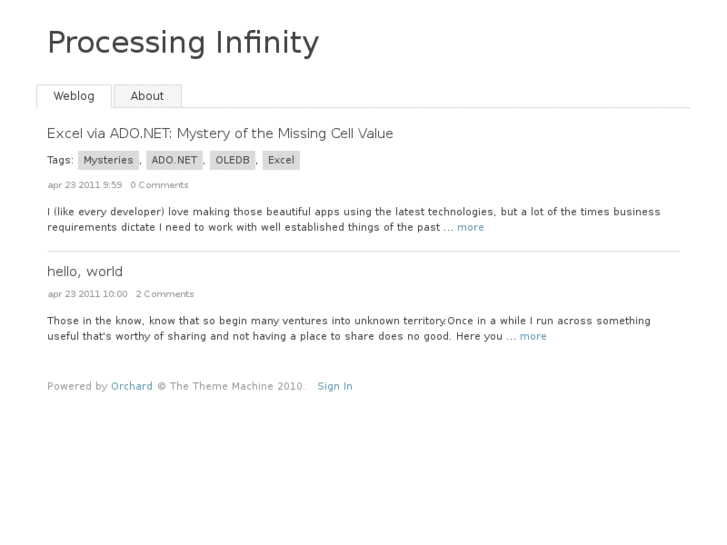View the 0 Comments link
This screenshot has width=727, height=545.
coord(159,185)
